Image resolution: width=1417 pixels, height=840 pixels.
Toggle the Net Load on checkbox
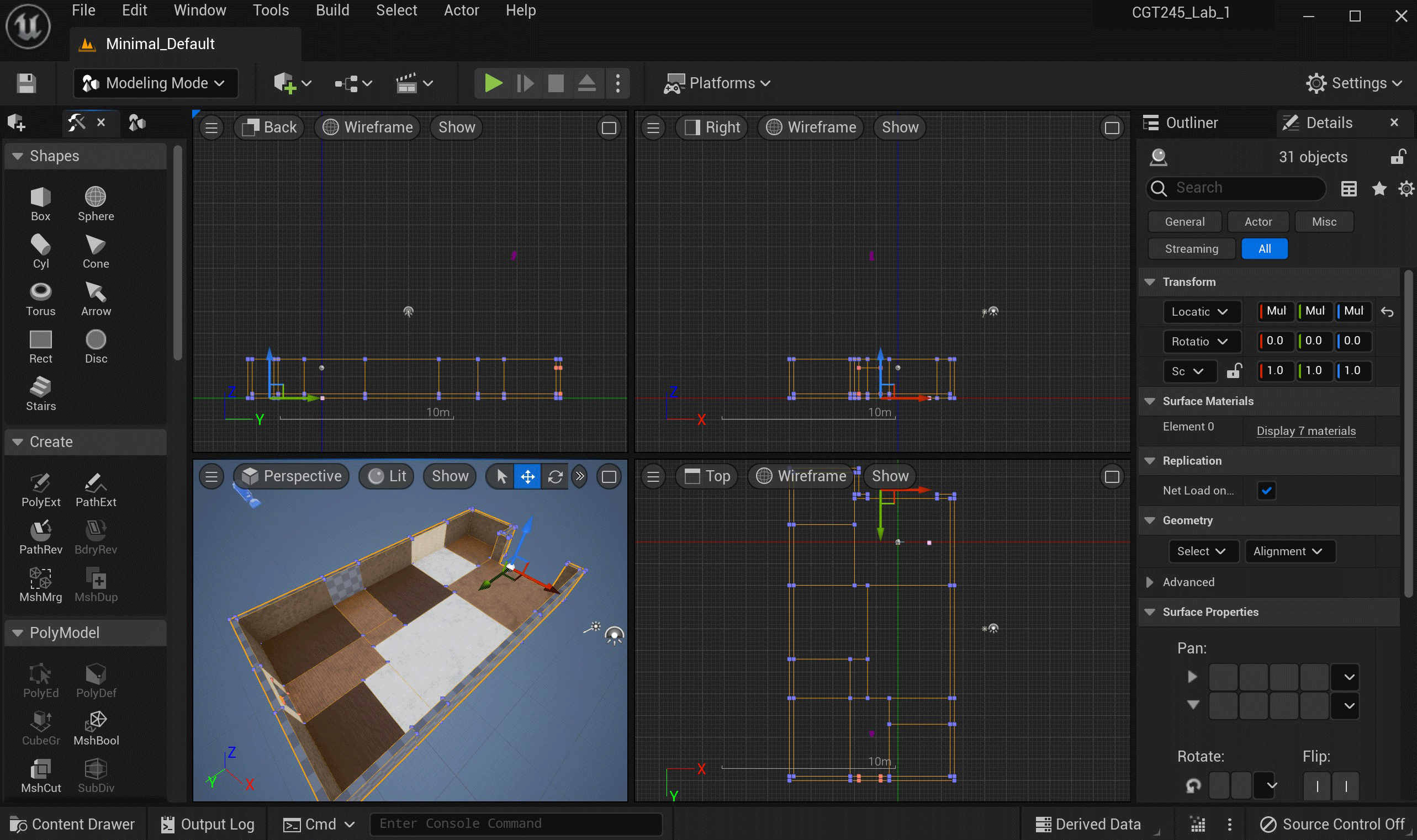(1266, 490)
